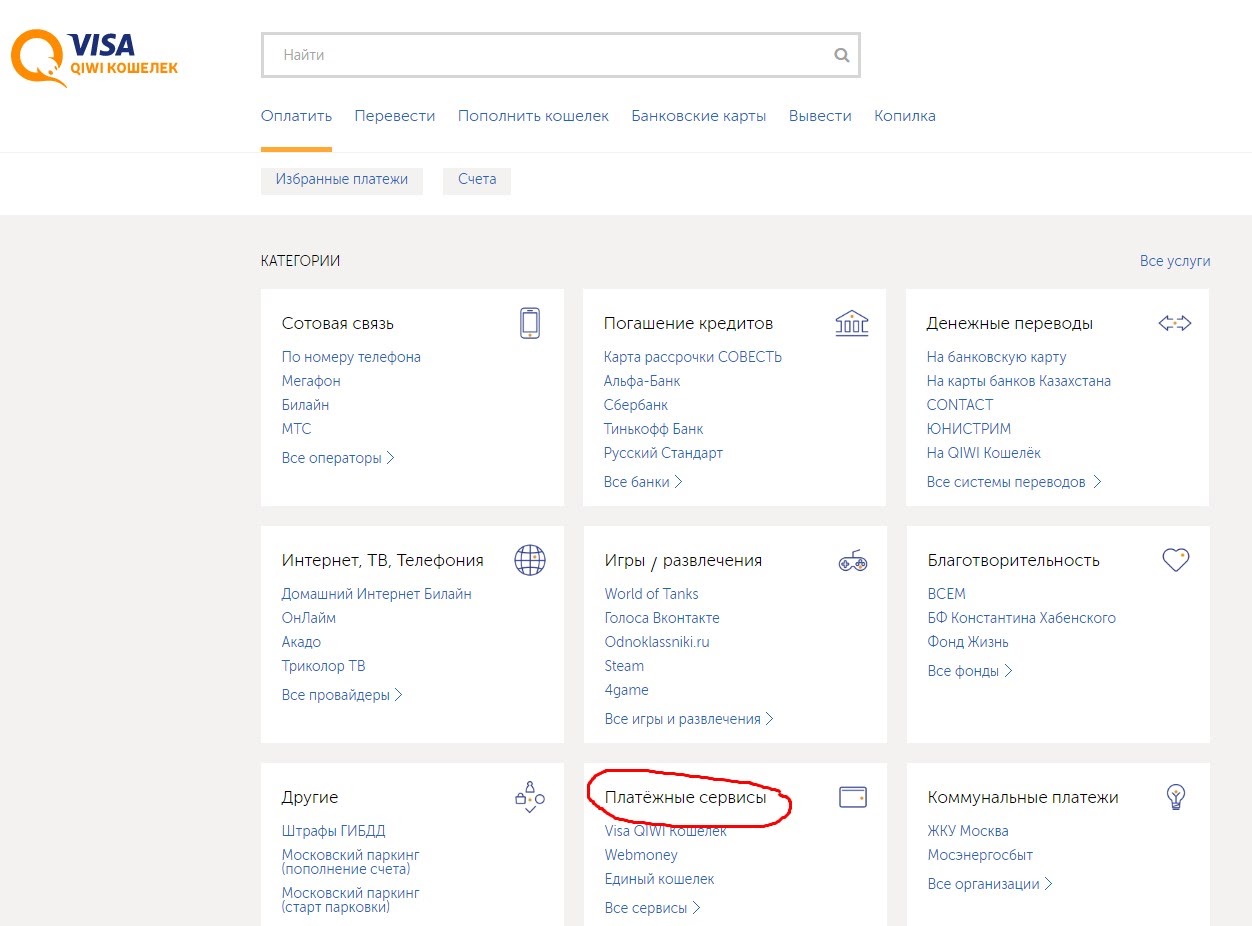Screen dimensions: 1252x926
Task: Click the wallet icon in Платёжные сервисы
Action: pos(853,797)
